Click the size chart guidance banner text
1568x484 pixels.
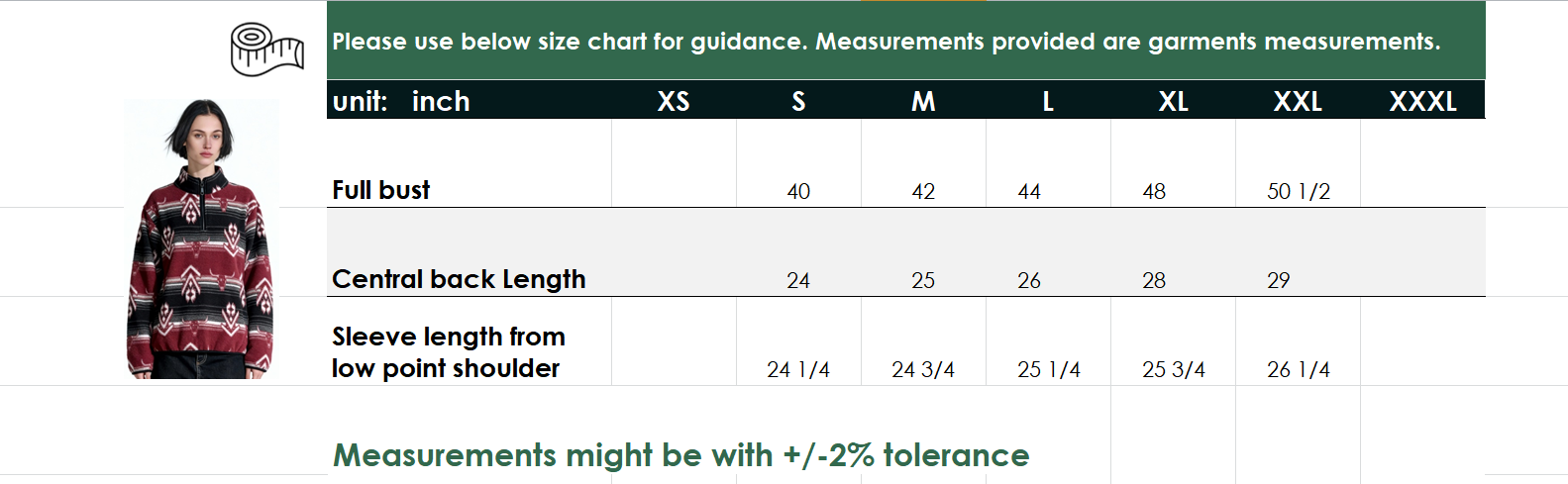point(886,42)
